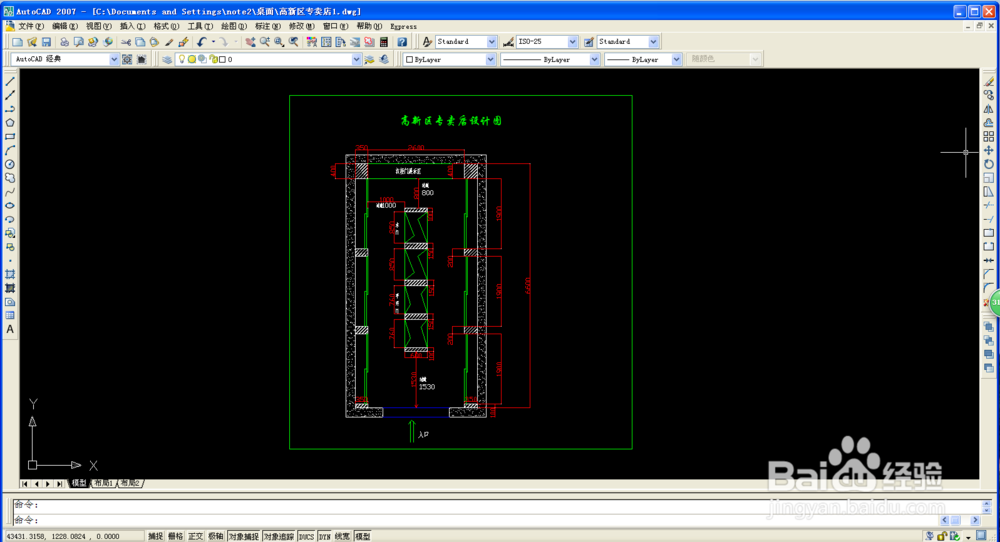Toggle DYN dynamic input in the status bar
The image size is (1000, 542).
tap(325, 536)
